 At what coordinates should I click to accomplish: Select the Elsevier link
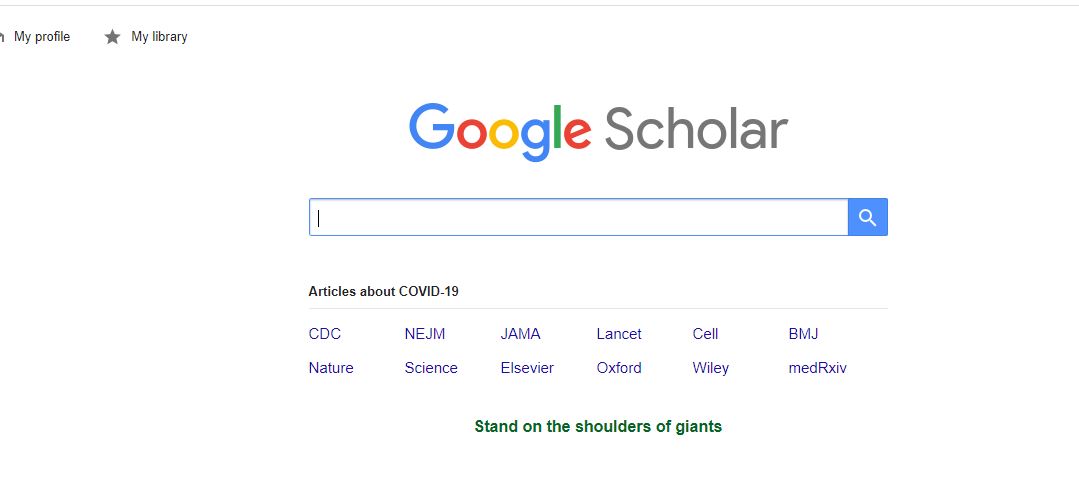527,368
